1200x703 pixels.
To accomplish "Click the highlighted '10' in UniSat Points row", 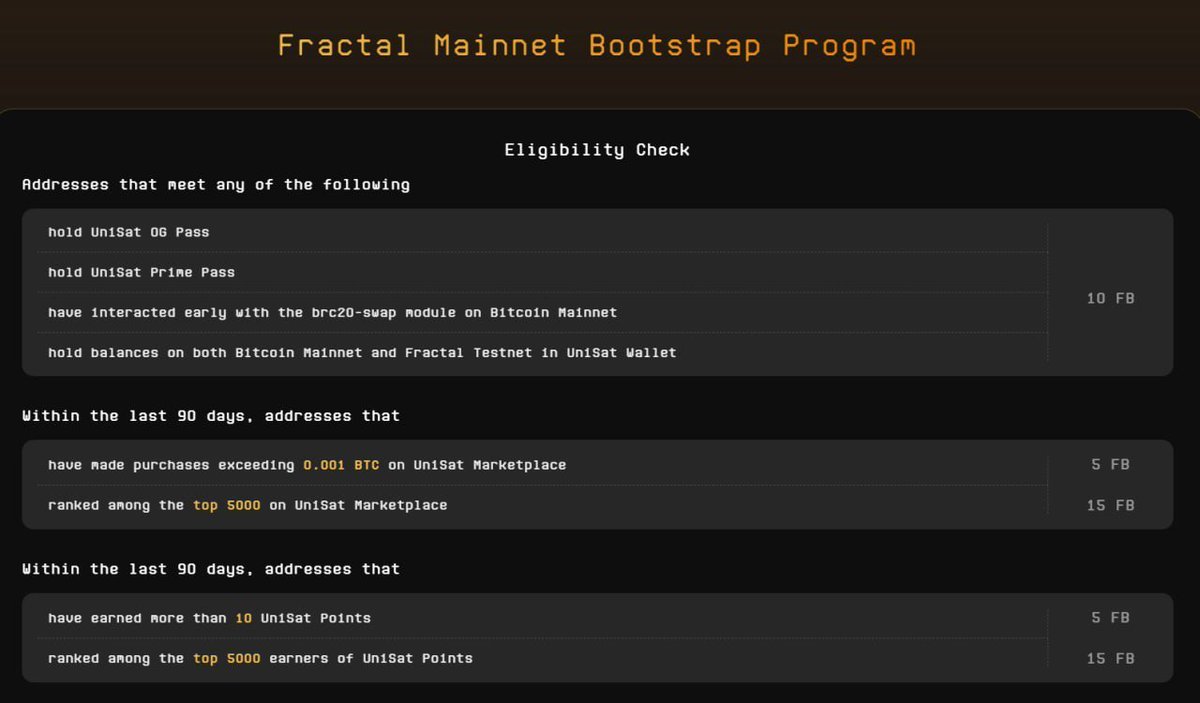I will (242, 617).
